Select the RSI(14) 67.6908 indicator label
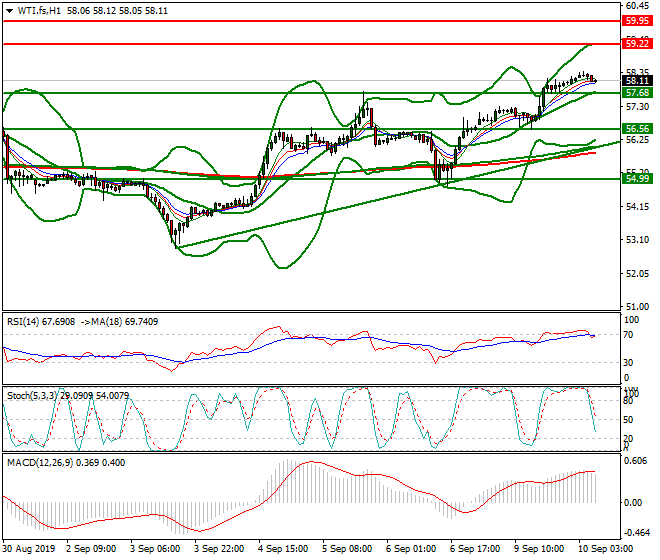 pyautogui.click(x=41, y=322)
